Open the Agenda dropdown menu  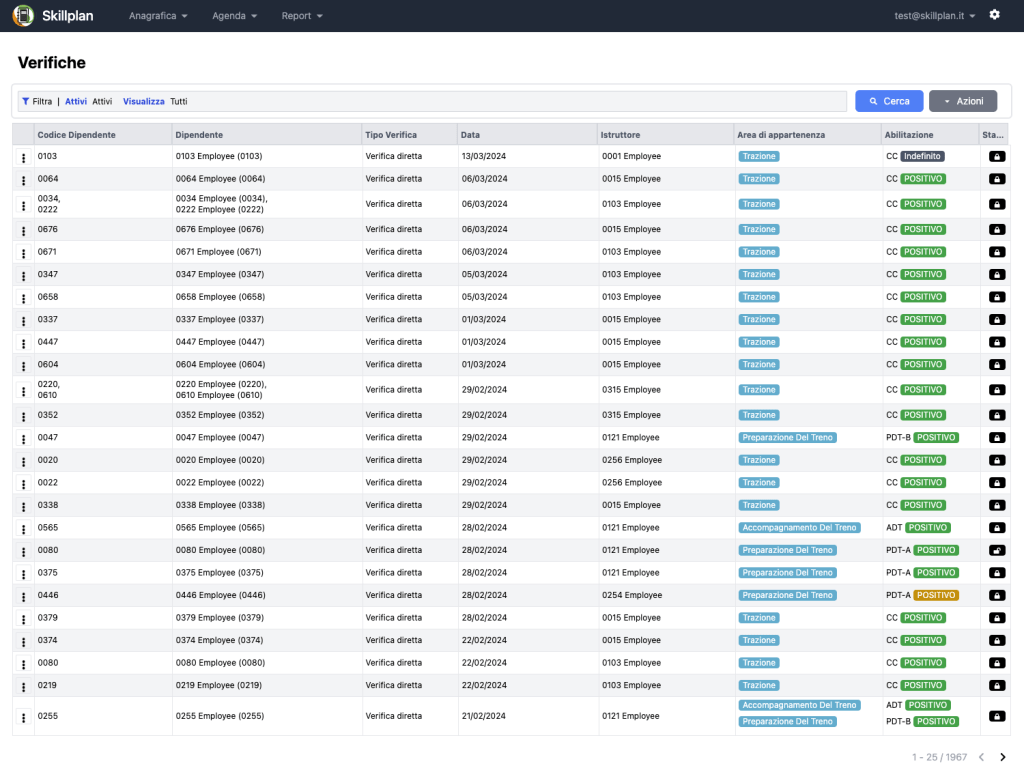click(234, 16)
